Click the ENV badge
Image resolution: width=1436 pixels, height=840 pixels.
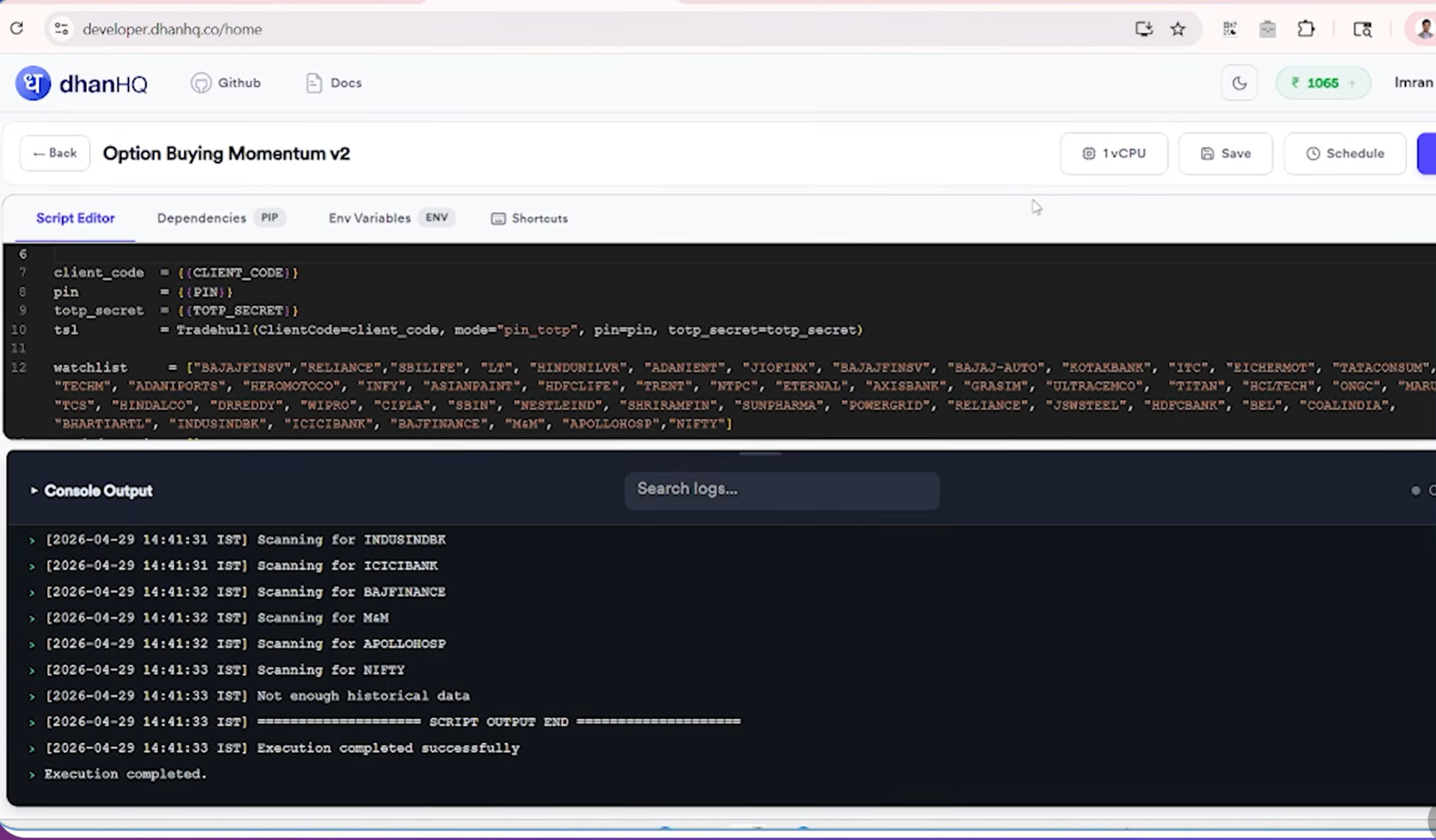click(x=436, y=218)
